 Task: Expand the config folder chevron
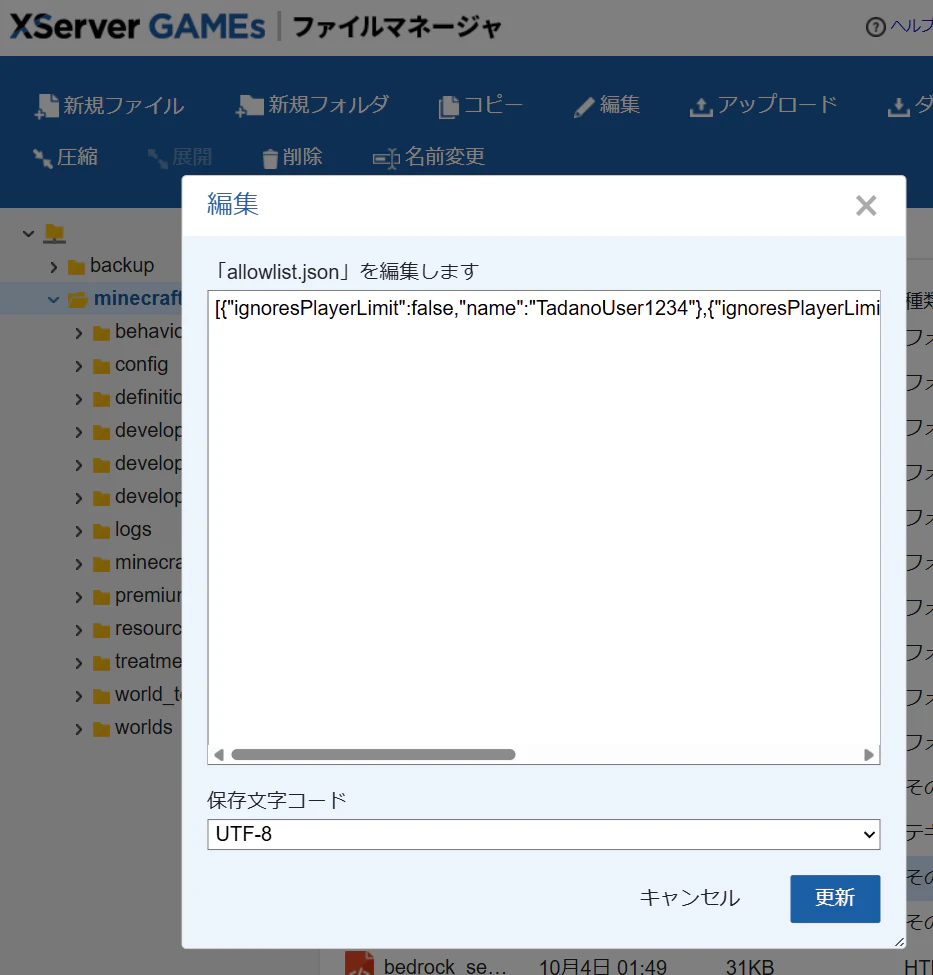tap(78, 366)
